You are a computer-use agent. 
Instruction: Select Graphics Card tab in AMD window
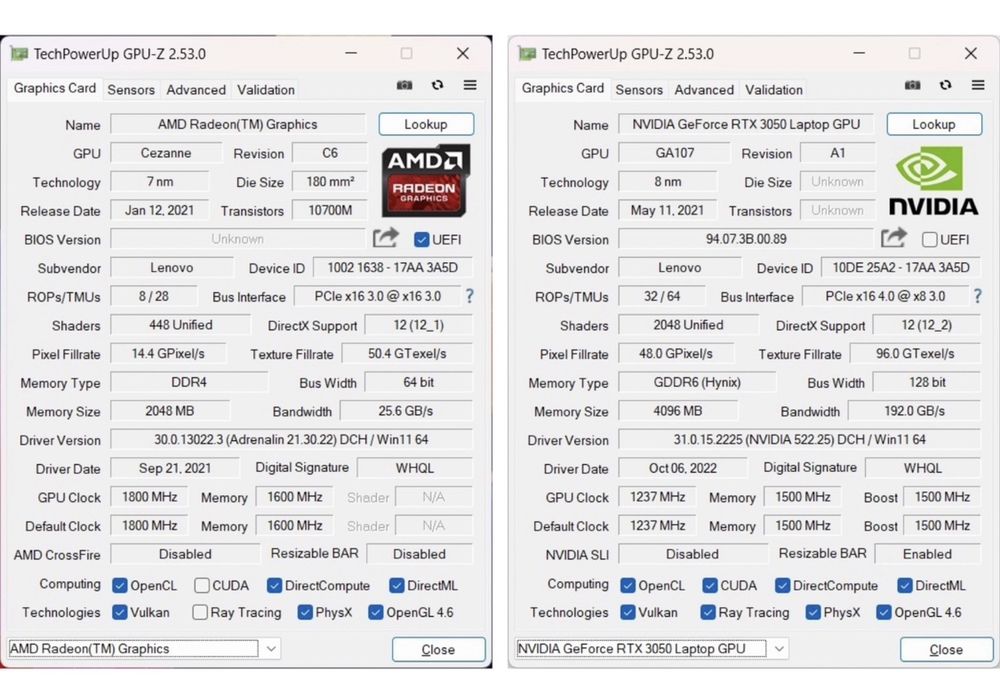[x=55, y=88]
